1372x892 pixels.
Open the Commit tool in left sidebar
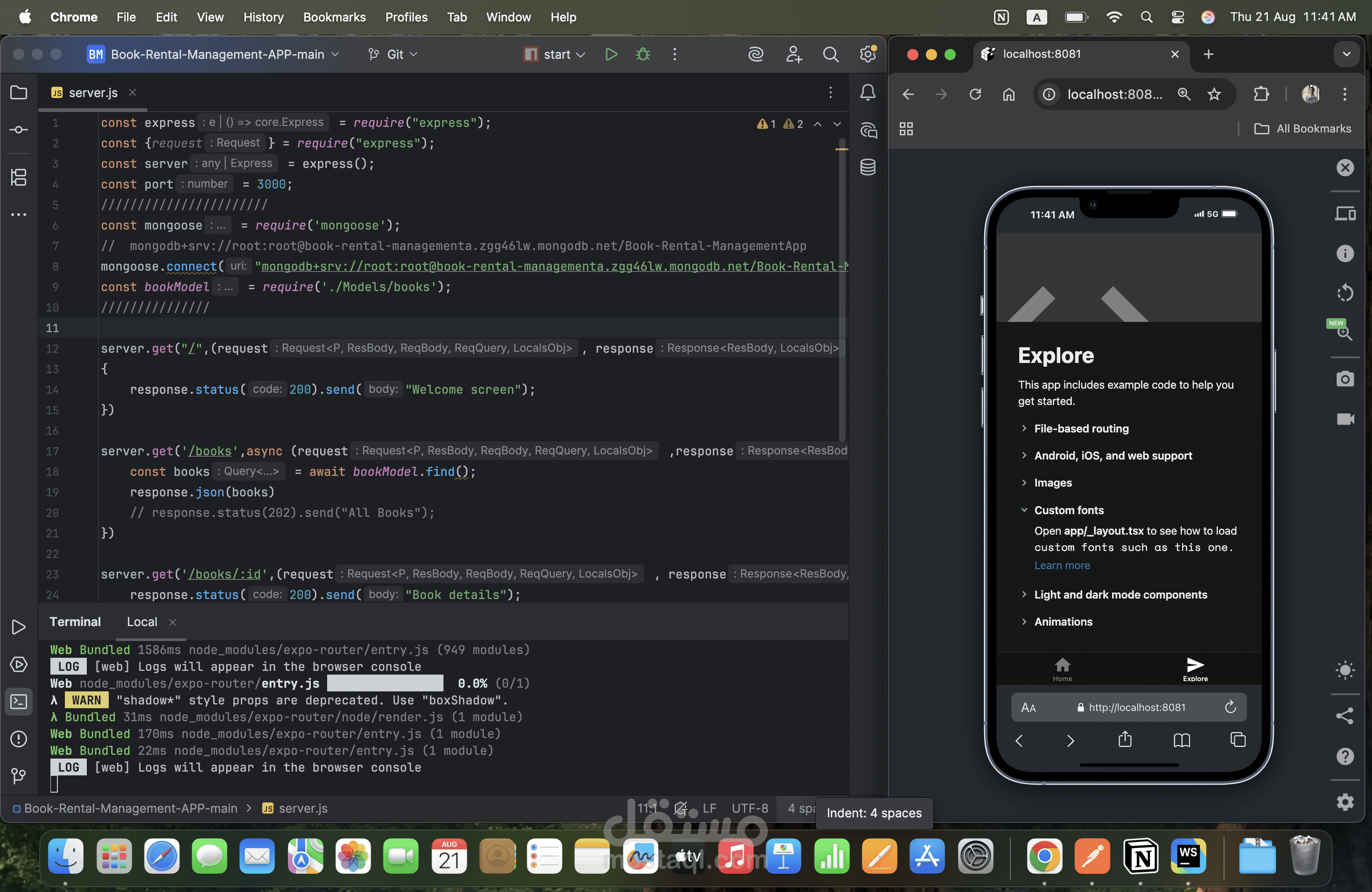tap(19, 130)
